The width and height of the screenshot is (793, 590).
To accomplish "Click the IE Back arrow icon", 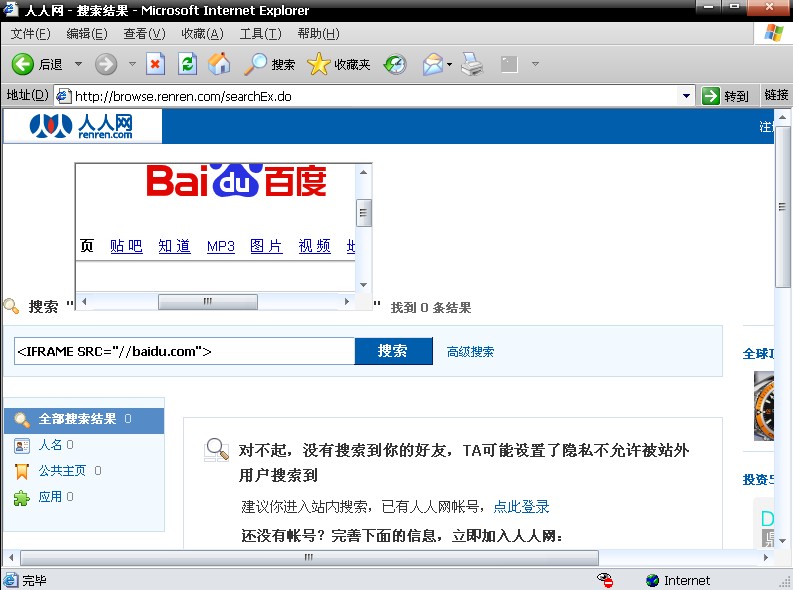I will pos(22,64).
